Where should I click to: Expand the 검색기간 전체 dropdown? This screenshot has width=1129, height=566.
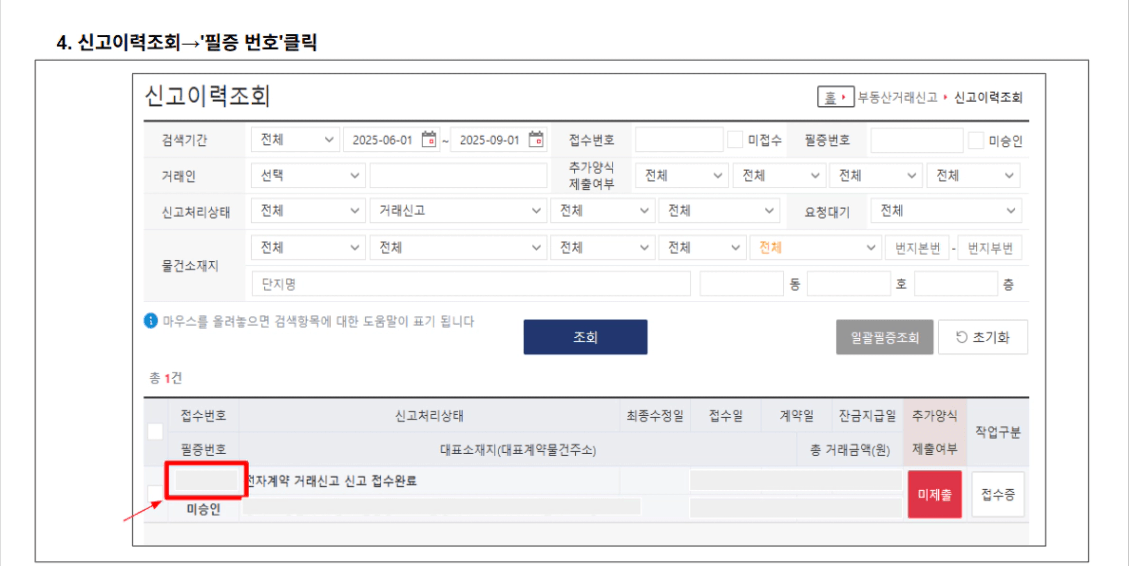[x=295, y=140]
